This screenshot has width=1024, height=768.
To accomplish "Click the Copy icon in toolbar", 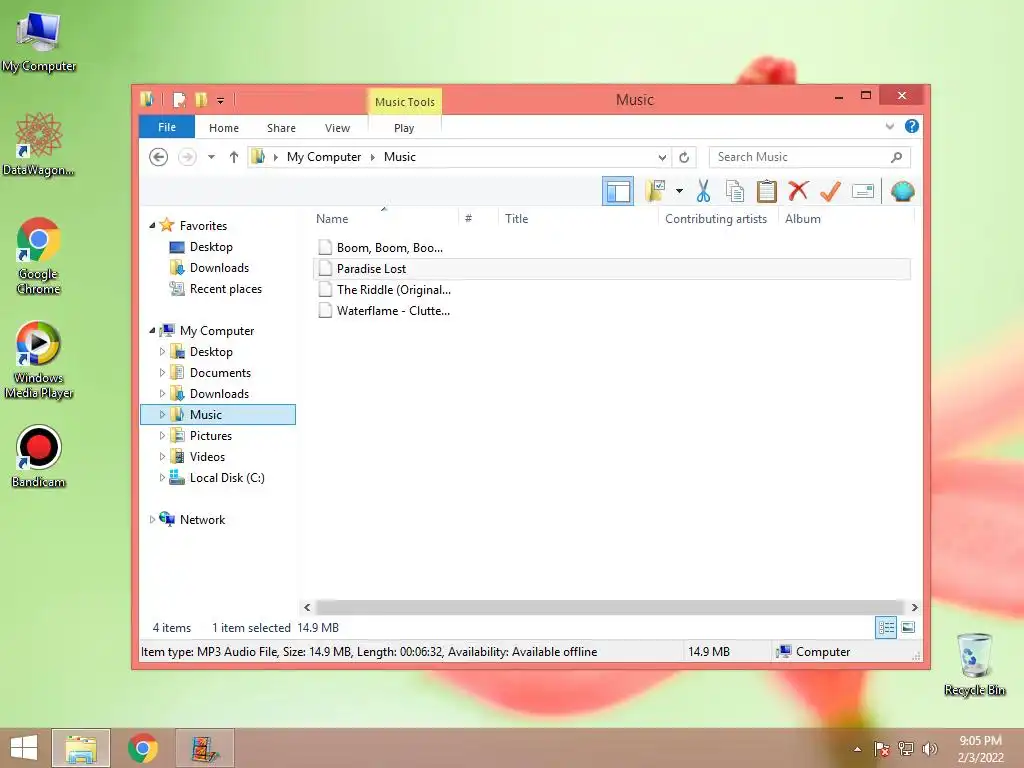I will tap(735, 191).
